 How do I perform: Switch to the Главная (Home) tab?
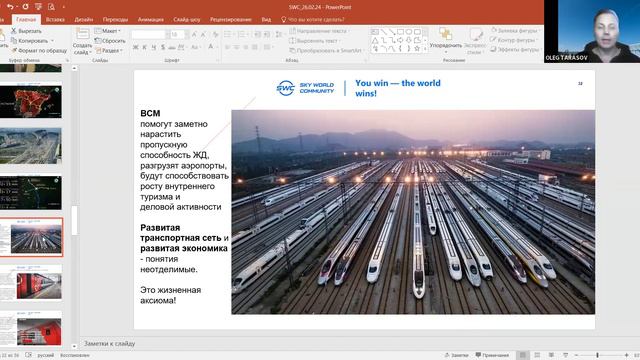(x=26, y=20)
